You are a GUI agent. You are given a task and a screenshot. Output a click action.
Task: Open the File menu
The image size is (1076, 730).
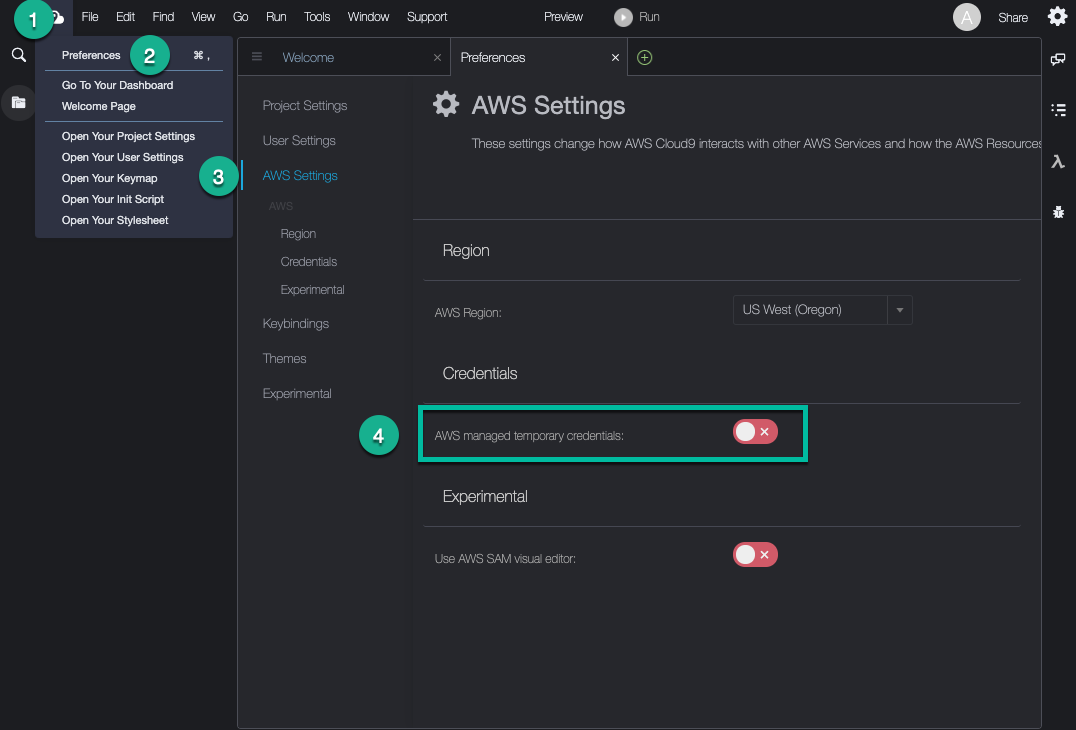90,17
